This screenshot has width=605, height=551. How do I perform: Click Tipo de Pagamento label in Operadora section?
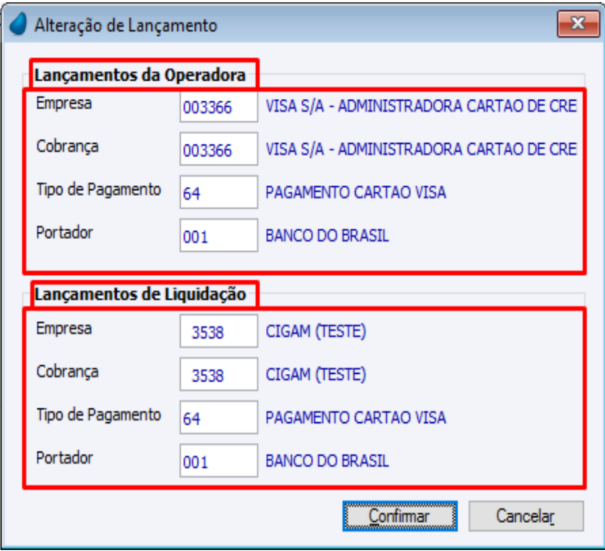[99, 190]
